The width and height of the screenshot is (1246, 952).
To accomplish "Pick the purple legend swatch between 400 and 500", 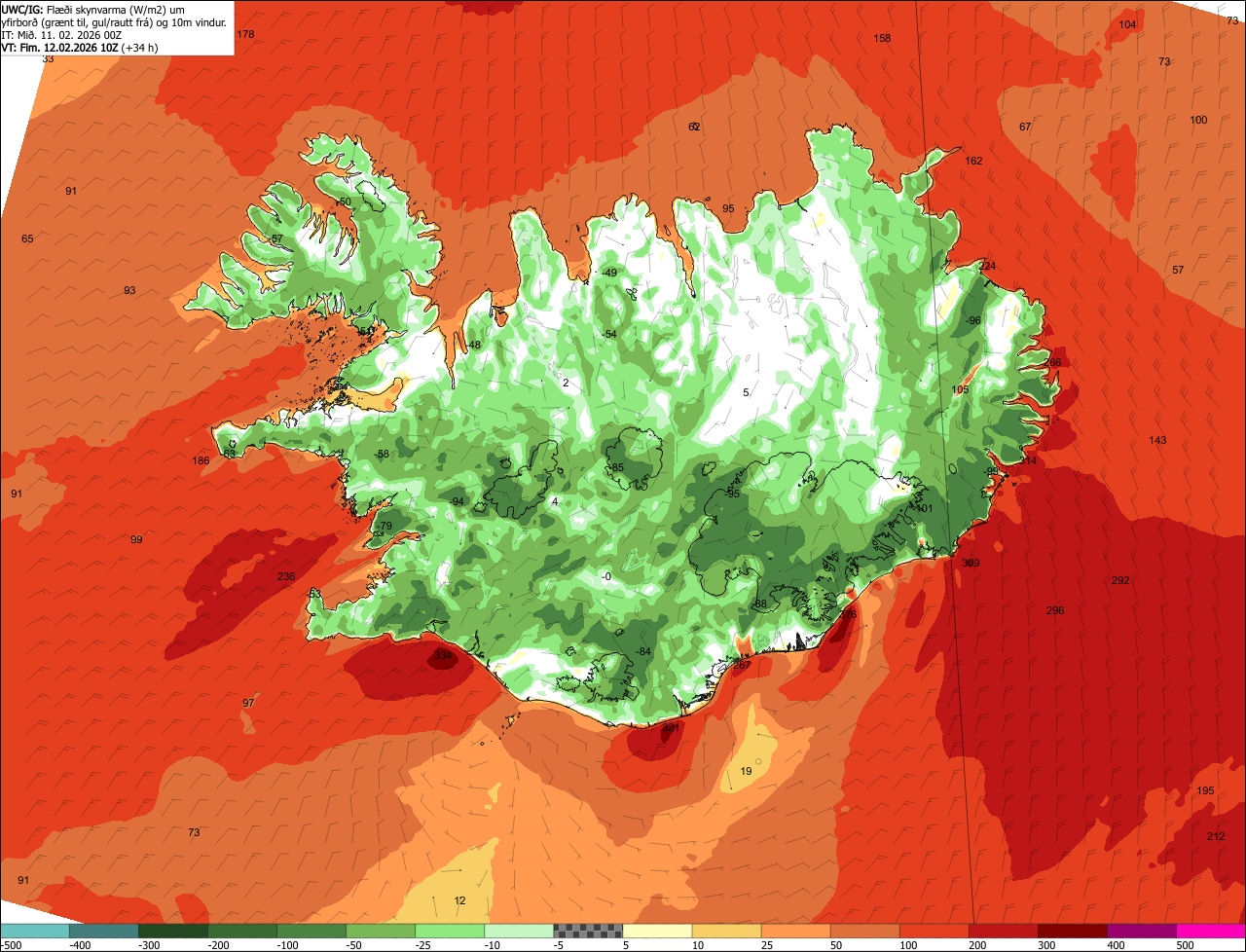I will tap(1142, 931).
